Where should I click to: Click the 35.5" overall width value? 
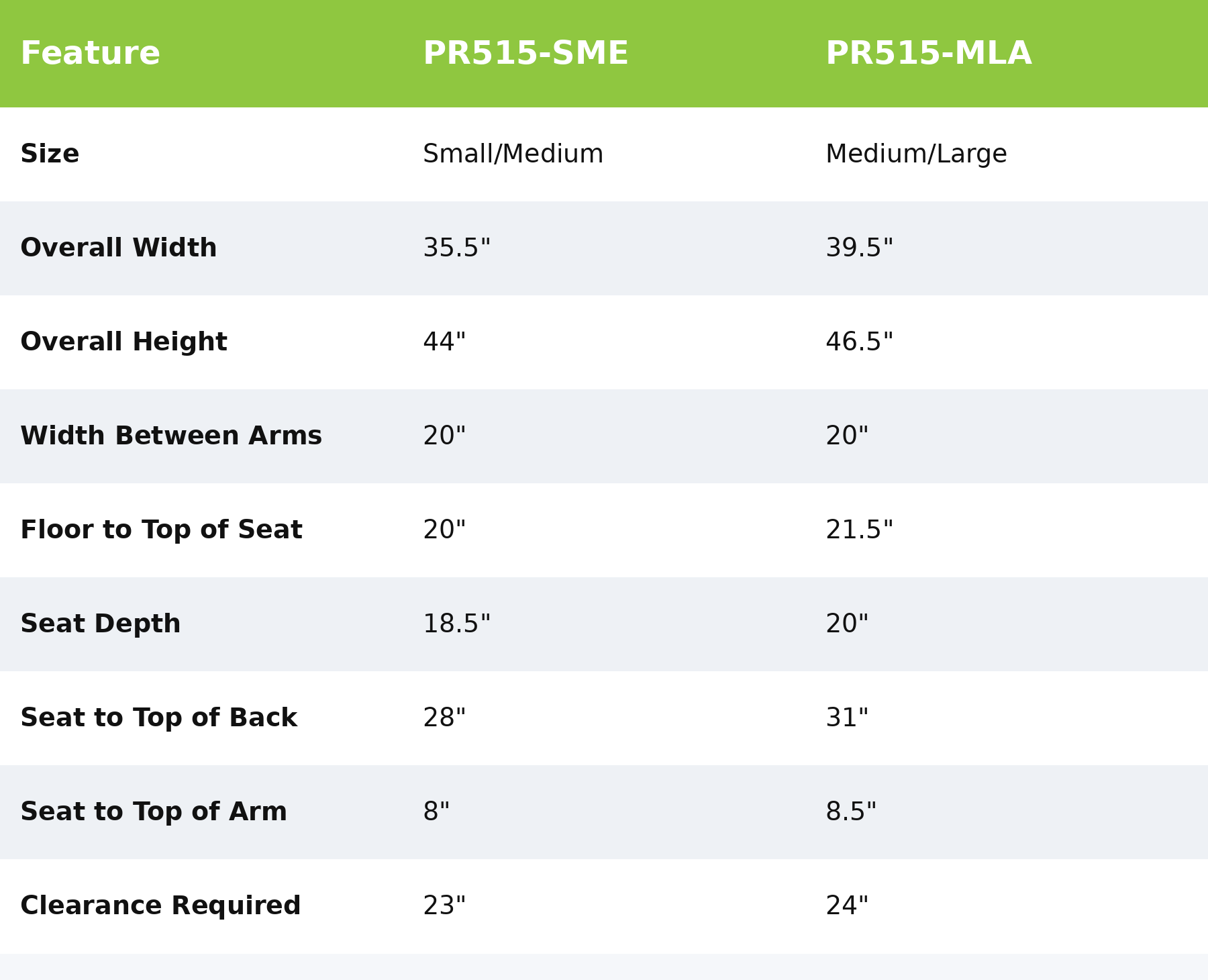tap(456, 248)
